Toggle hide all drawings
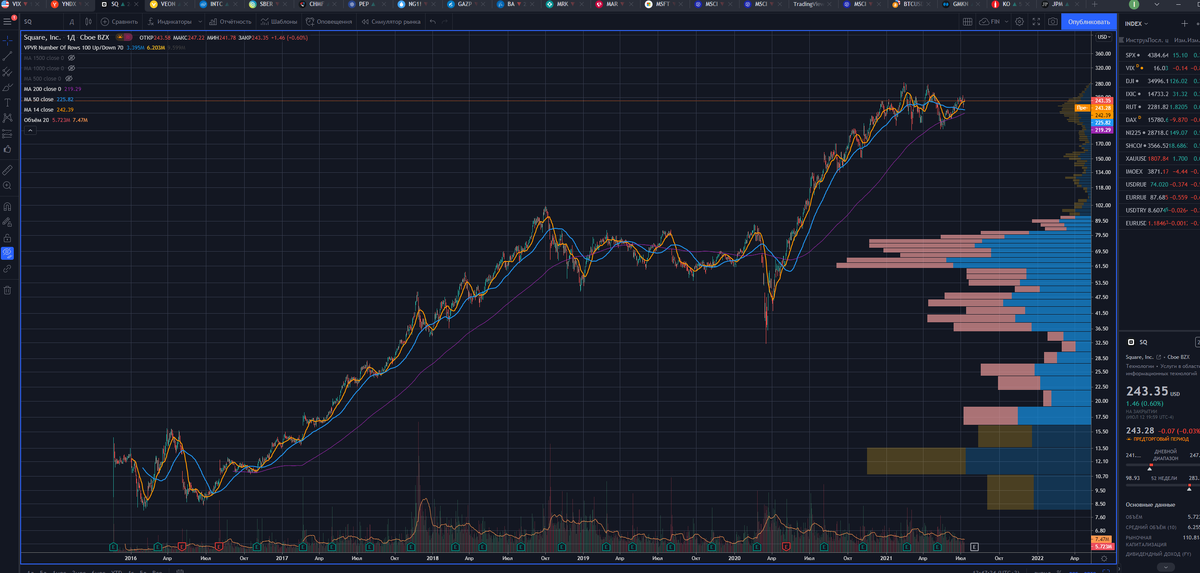1200x573 pixels. 8,253
